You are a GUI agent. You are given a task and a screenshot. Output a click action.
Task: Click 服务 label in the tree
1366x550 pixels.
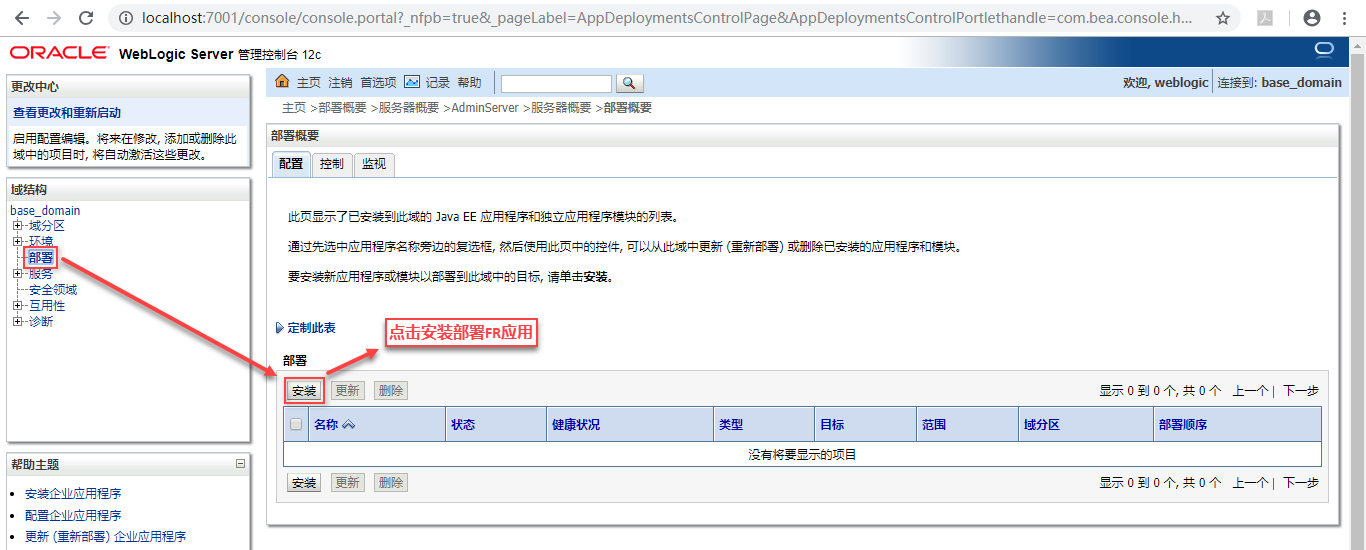point(41,274)
